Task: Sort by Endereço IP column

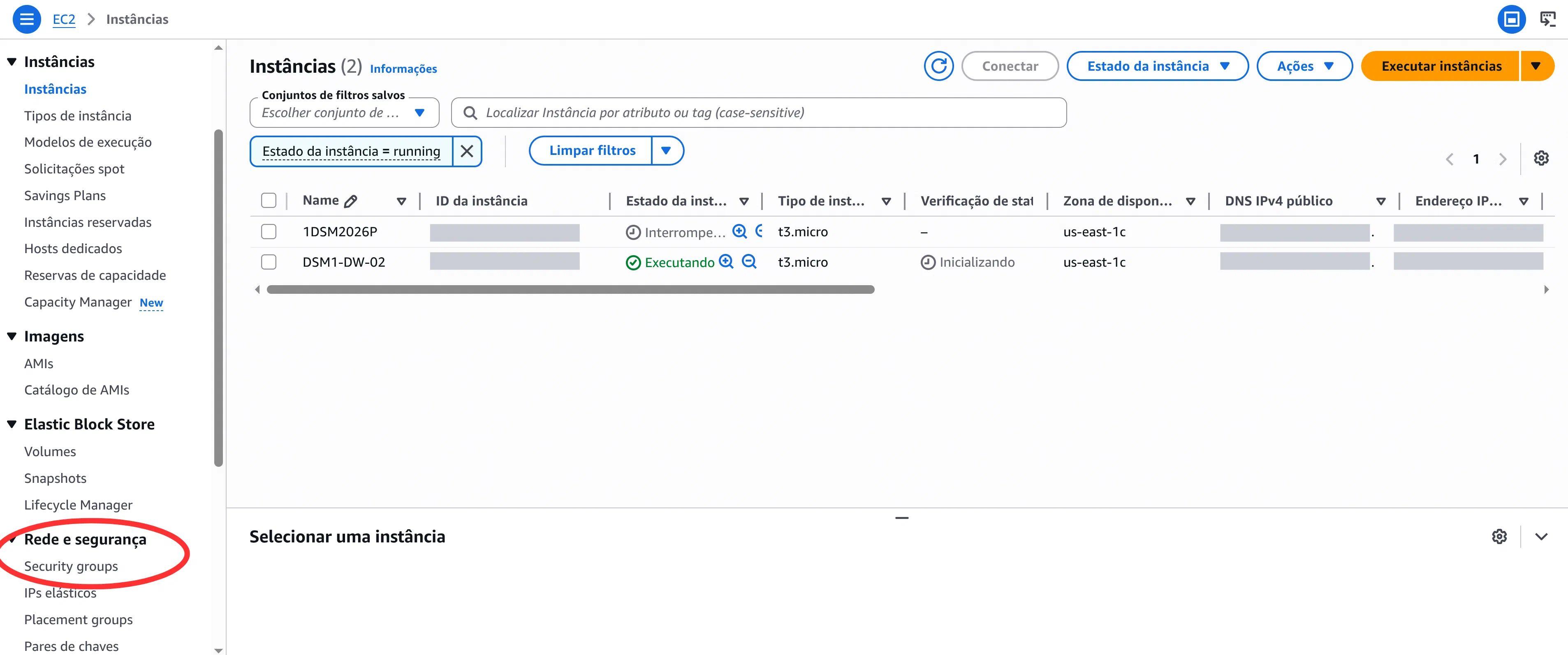Action: click(x=1524, y=201)
